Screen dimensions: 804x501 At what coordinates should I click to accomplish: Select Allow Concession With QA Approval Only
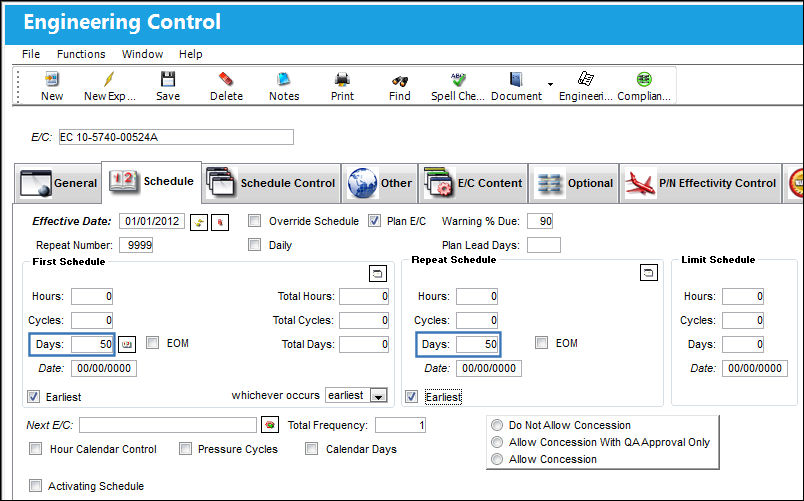[497, 442]
